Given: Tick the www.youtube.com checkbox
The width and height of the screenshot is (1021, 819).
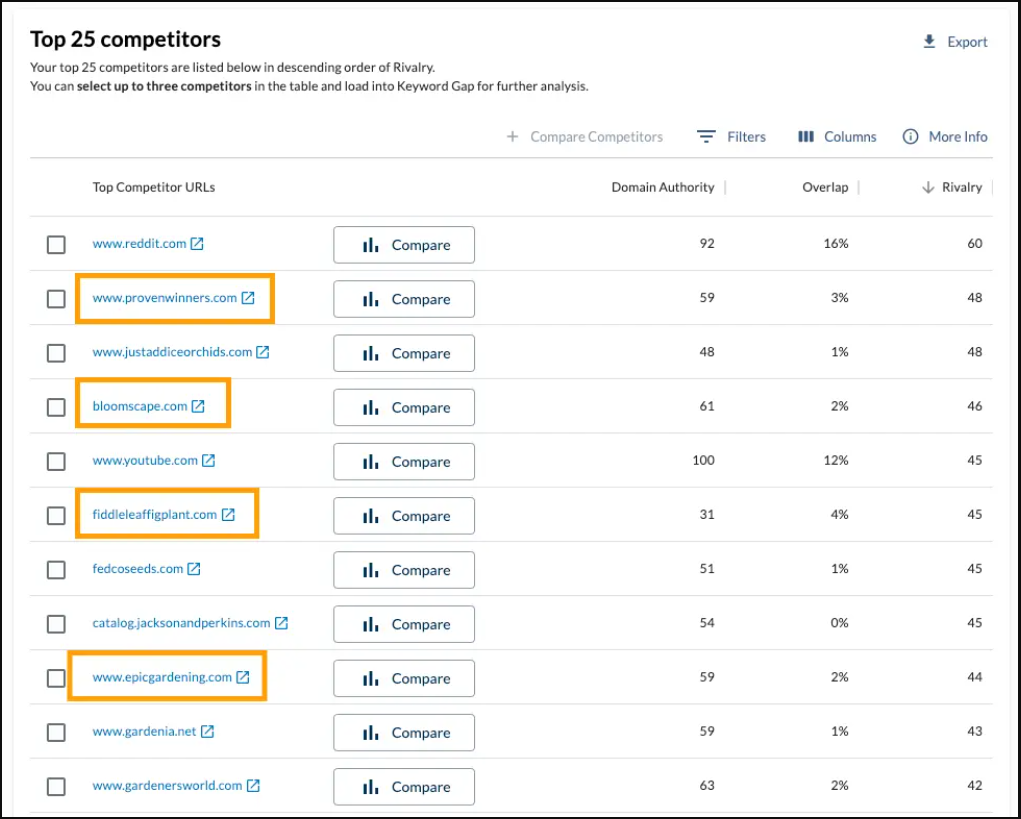Looking at the screenshot, I should [x=56, y=462].
